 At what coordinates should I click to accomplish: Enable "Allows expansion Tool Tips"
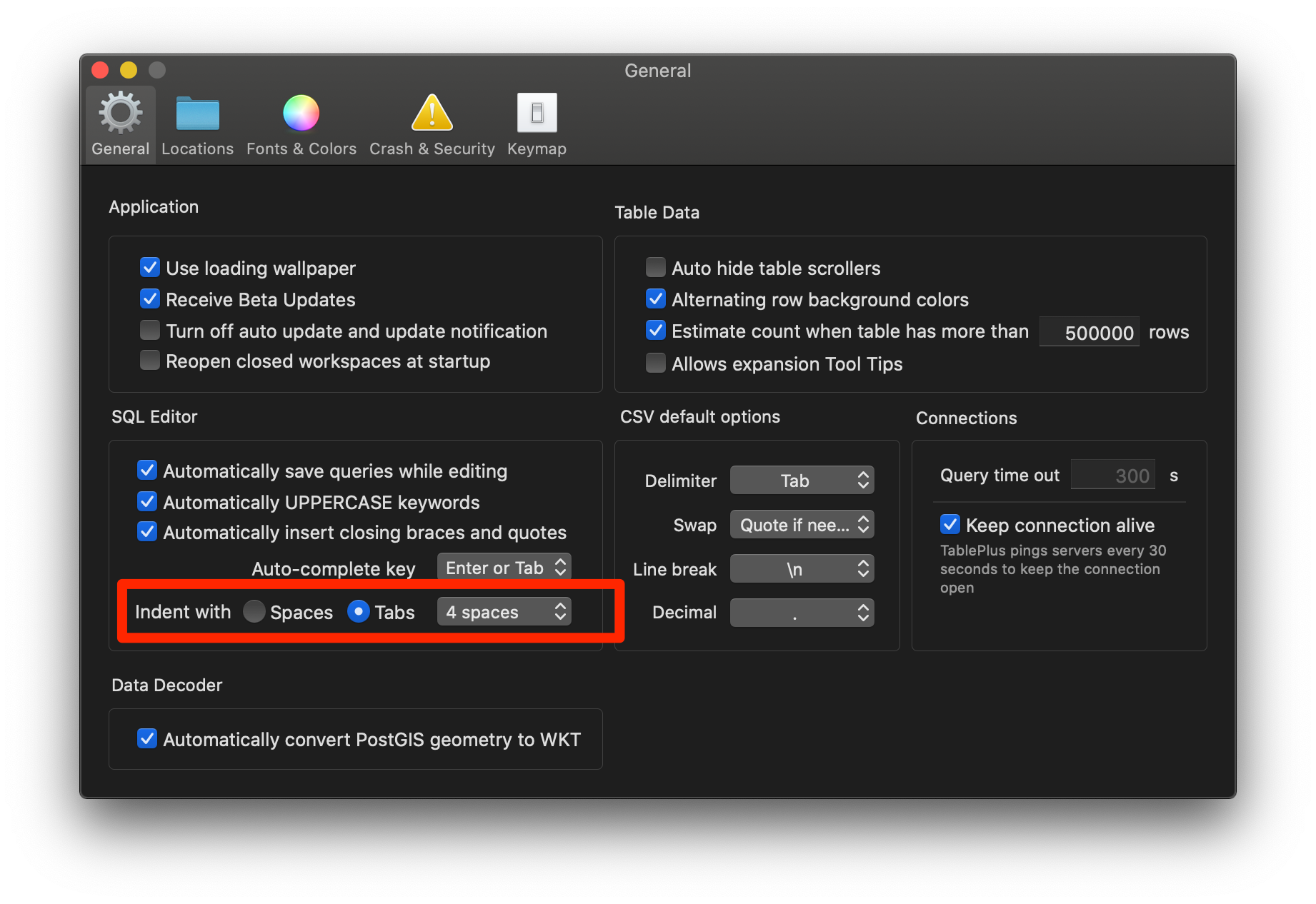click(x=655, y=363)
